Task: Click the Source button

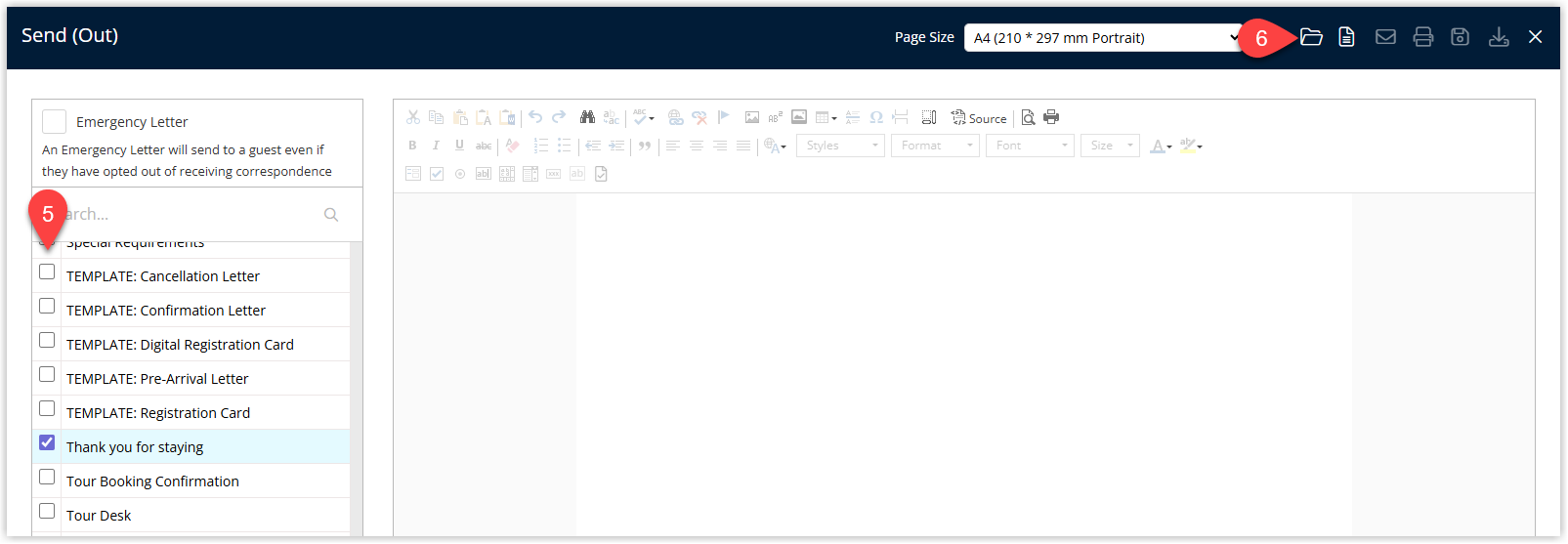Action: pyautogui.click(x=979, y=117)
